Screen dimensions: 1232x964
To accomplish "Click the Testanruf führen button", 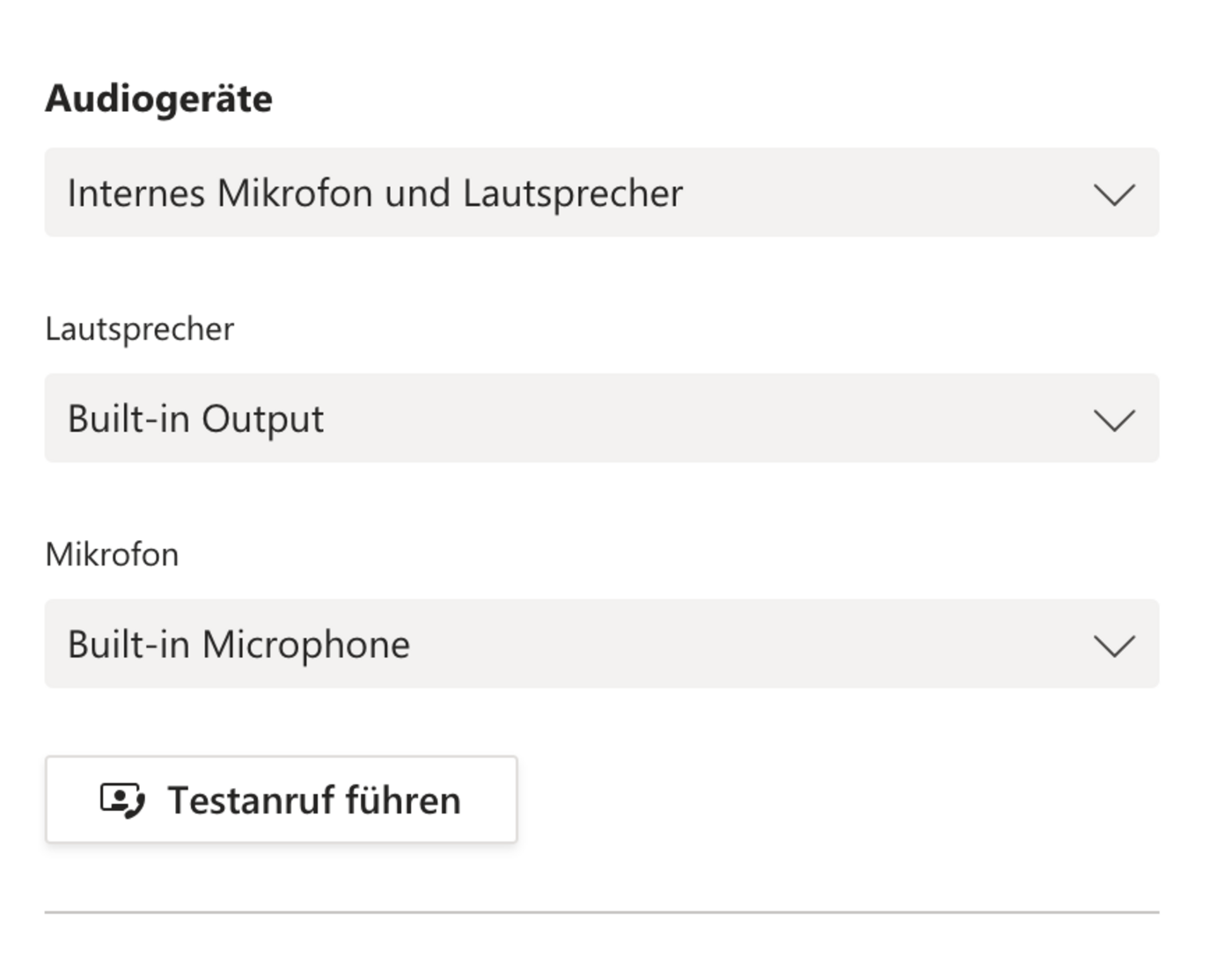I will [x=282, y=800].
